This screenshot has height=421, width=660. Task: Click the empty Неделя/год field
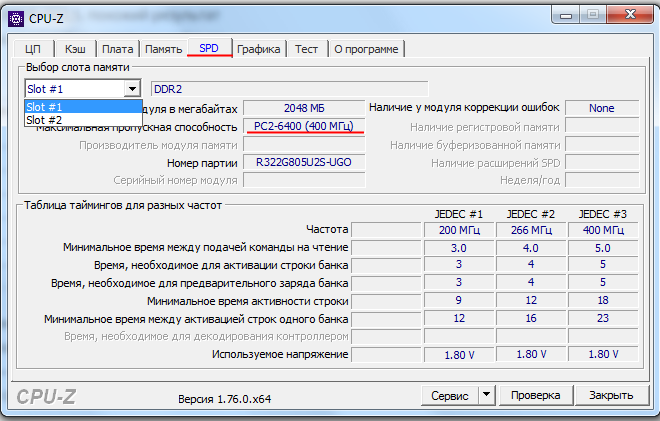point(602,180)
